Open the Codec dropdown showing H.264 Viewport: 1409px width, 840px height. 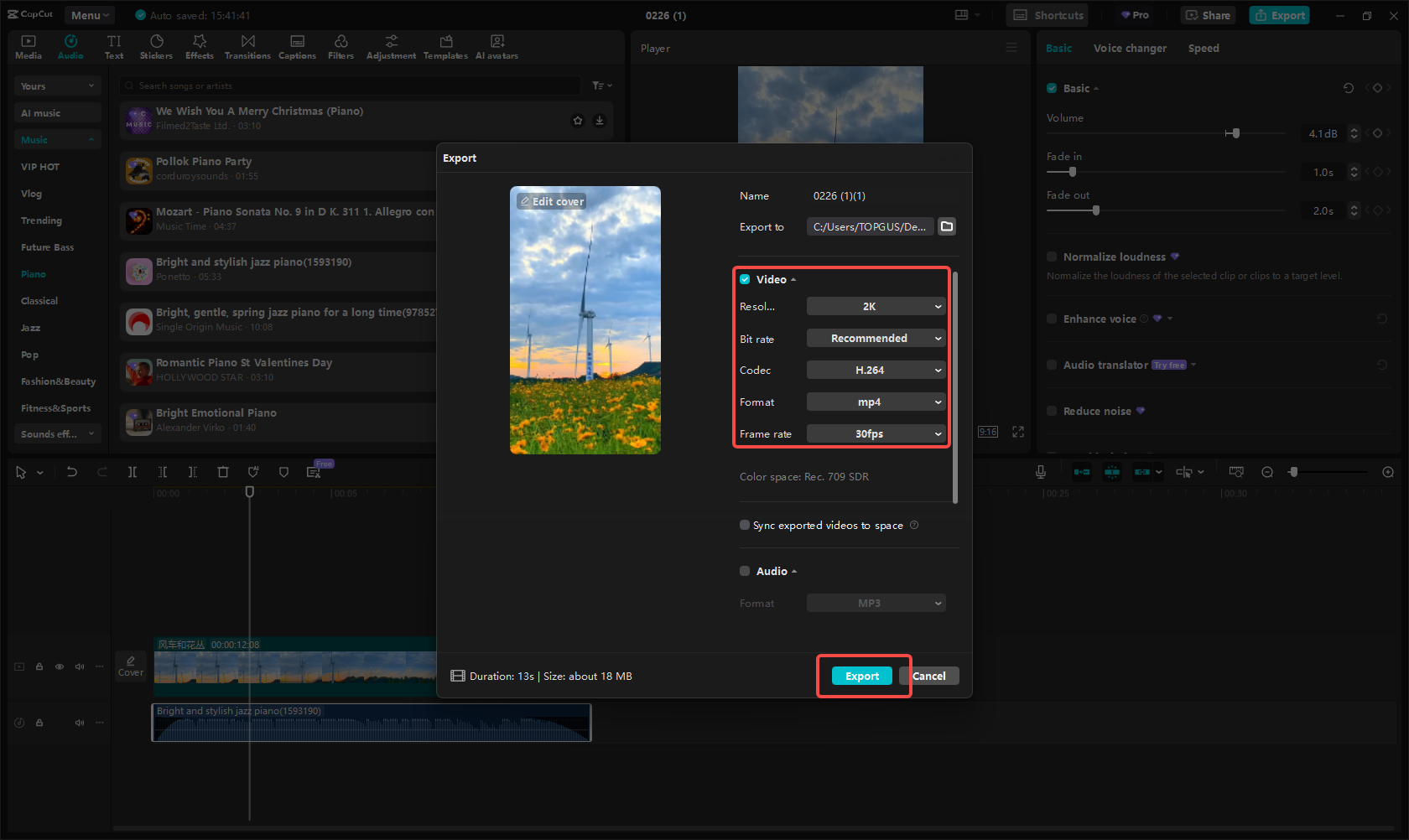click(875, 370)
